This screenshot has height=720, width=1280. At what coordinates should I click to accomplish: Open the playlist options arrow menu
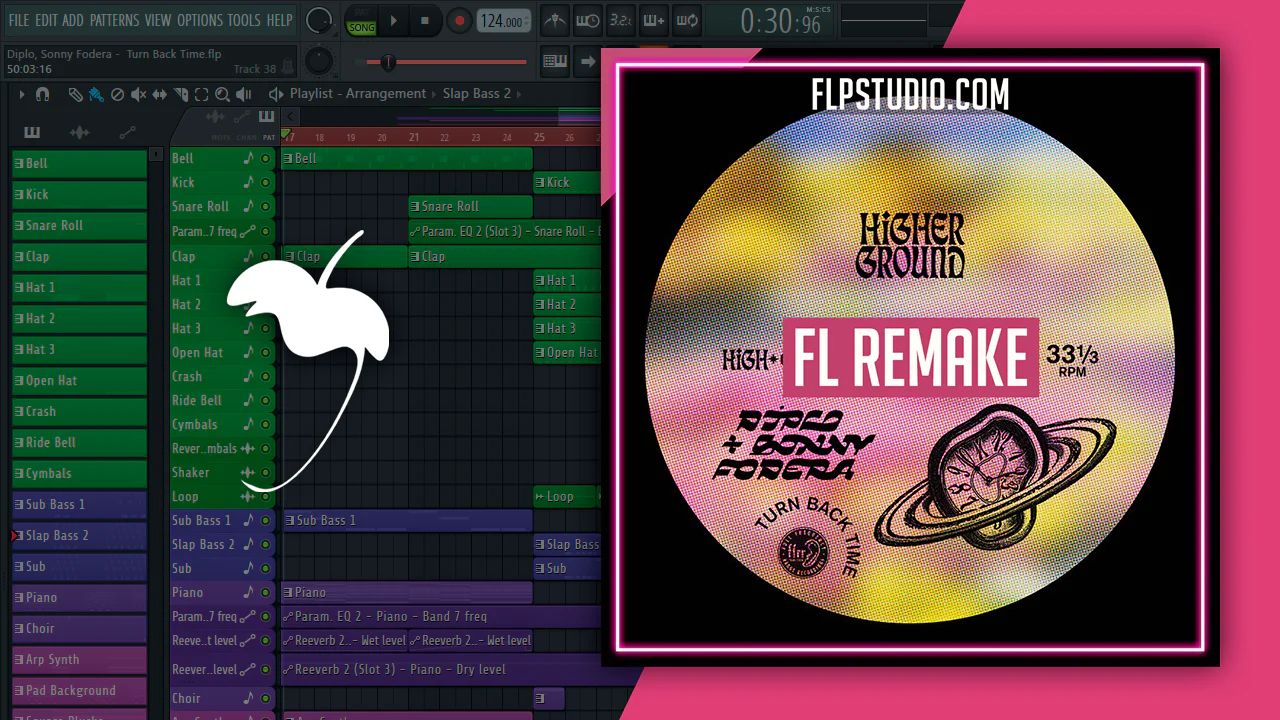(21, 94)
